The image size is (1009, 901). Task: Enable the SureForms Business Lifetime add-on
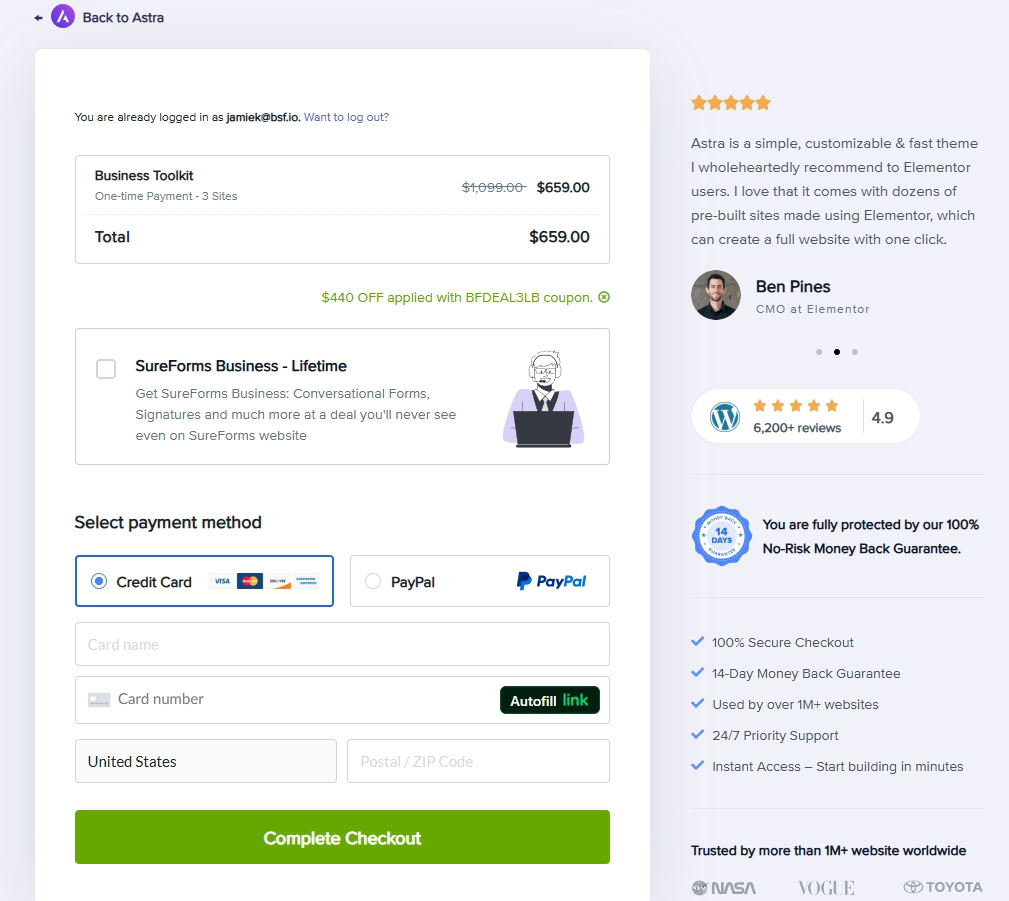(x=106, y=369)
